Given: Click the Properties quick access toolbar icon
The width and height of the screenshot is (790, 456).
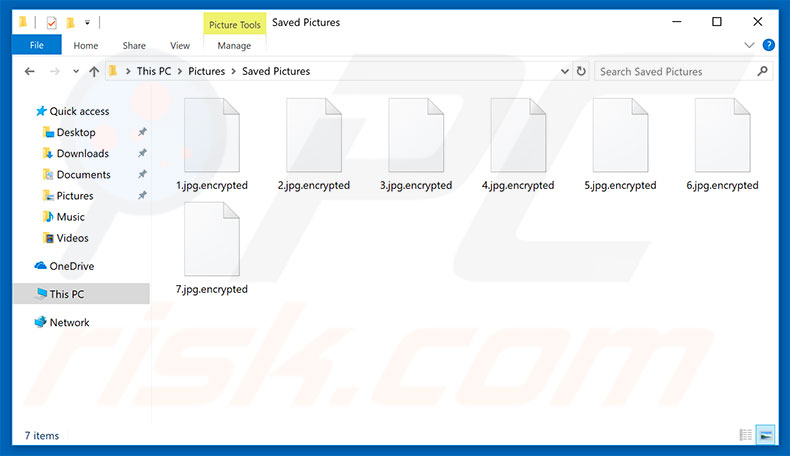Looking at the screenshot, I should pyautogui.click(x=51, y=22).
